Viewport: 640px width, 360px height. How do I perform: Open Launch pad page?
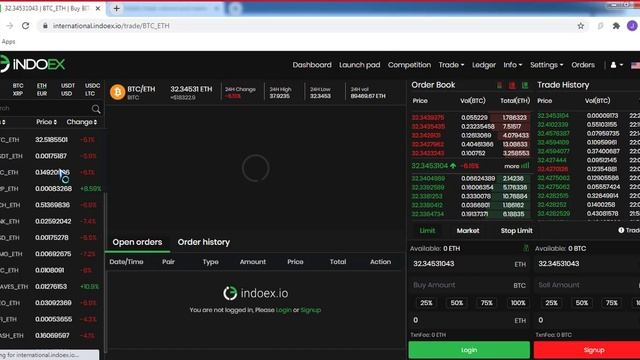(x=360, y=65)
